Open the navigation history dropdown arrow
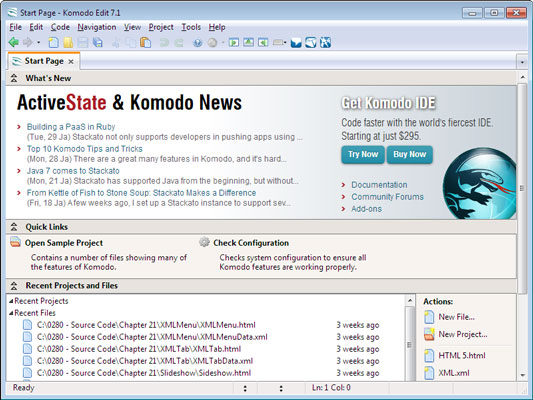533x400 pixels. point(38,43)
